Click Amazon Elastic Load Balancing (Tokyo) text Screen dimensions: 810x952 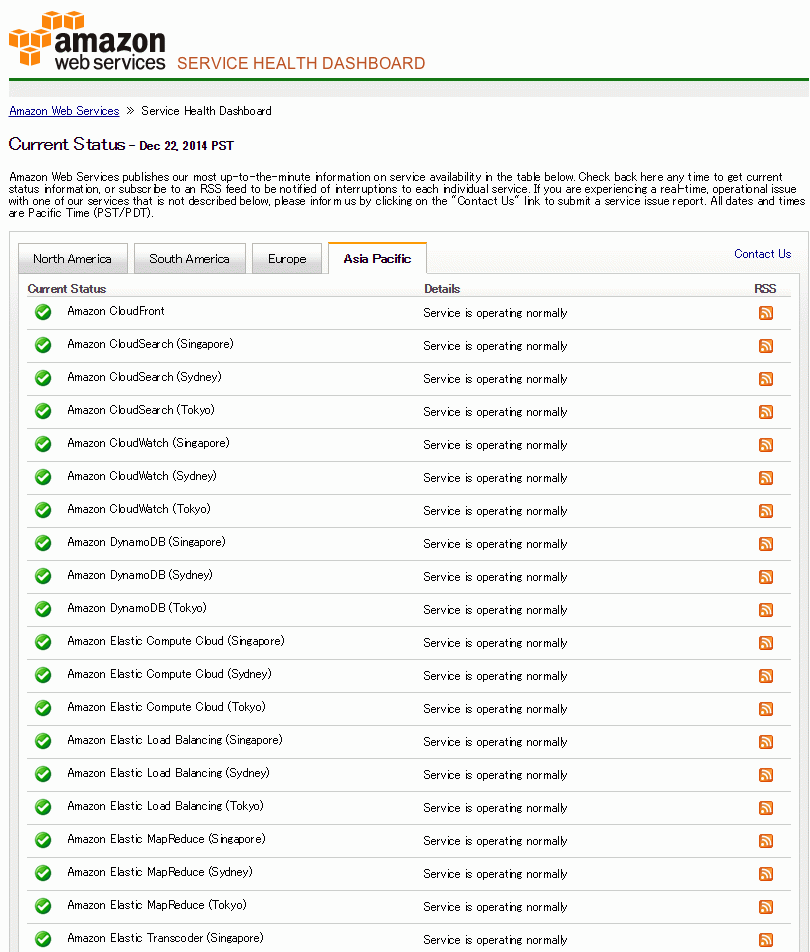[165, 806]
